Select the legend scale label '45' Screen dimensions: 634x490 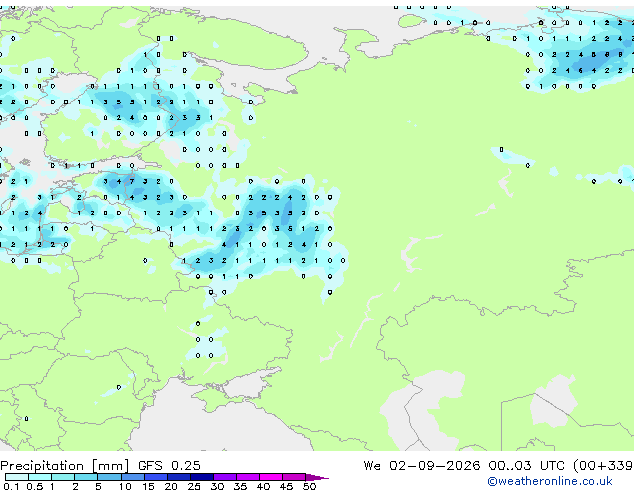coord(286,486)
